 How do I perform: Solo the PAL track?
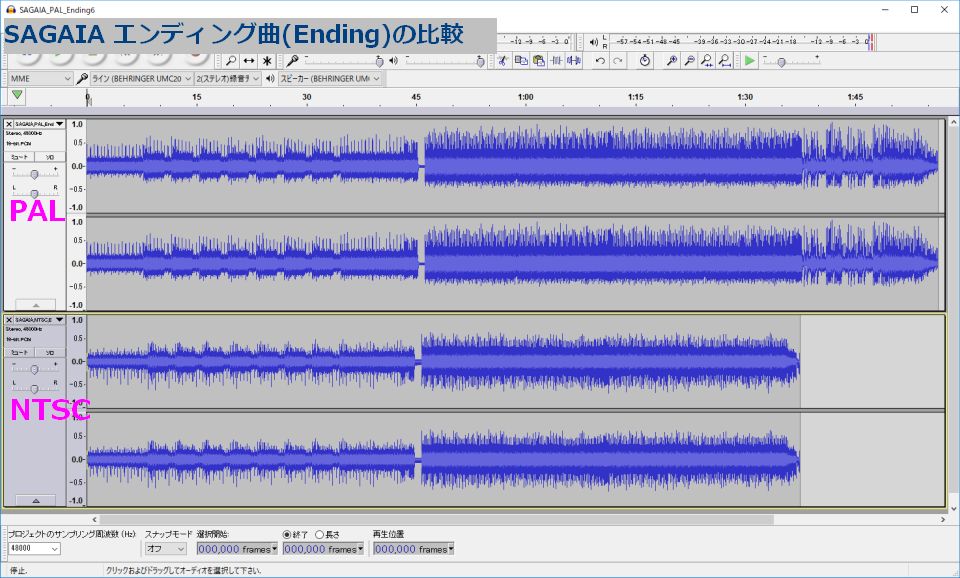coord(49,157)
